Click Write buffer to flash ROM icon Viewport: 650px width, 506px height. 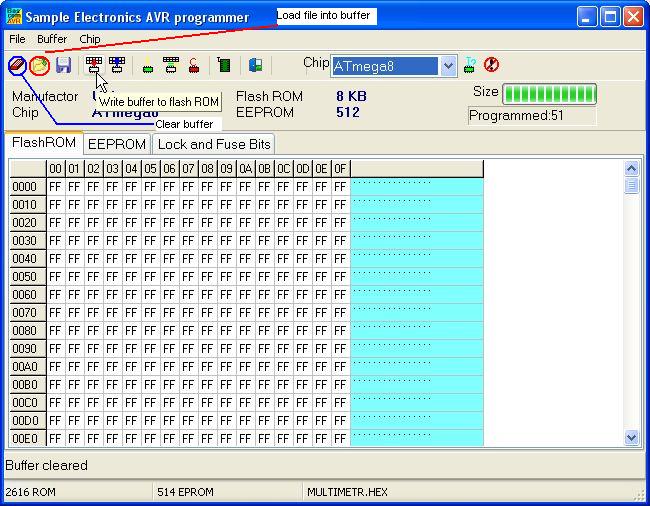pyautogui.click(x=94, y=65)
